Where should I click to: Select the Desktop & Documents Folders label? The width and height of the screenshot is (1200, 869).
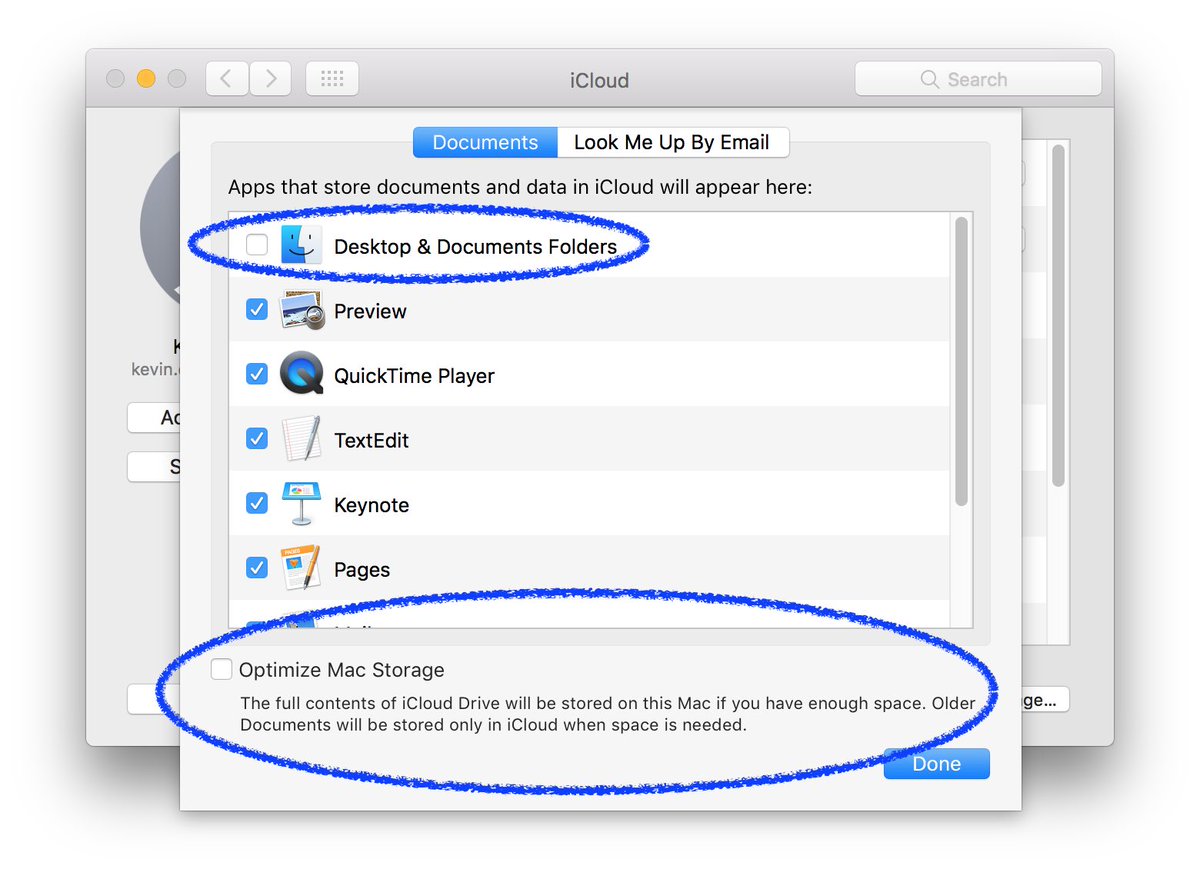[x=475, y=246]
